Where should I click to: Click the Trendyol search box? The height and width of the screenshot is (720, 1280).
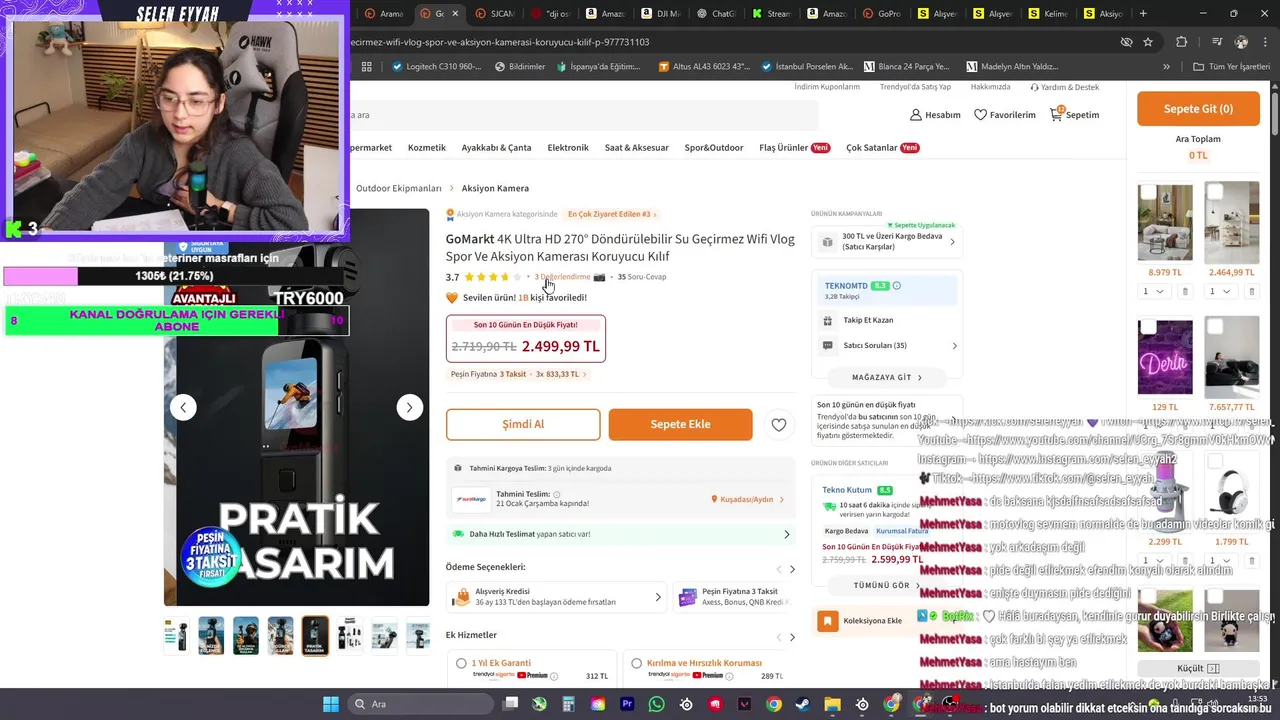(x=583, y=115)
